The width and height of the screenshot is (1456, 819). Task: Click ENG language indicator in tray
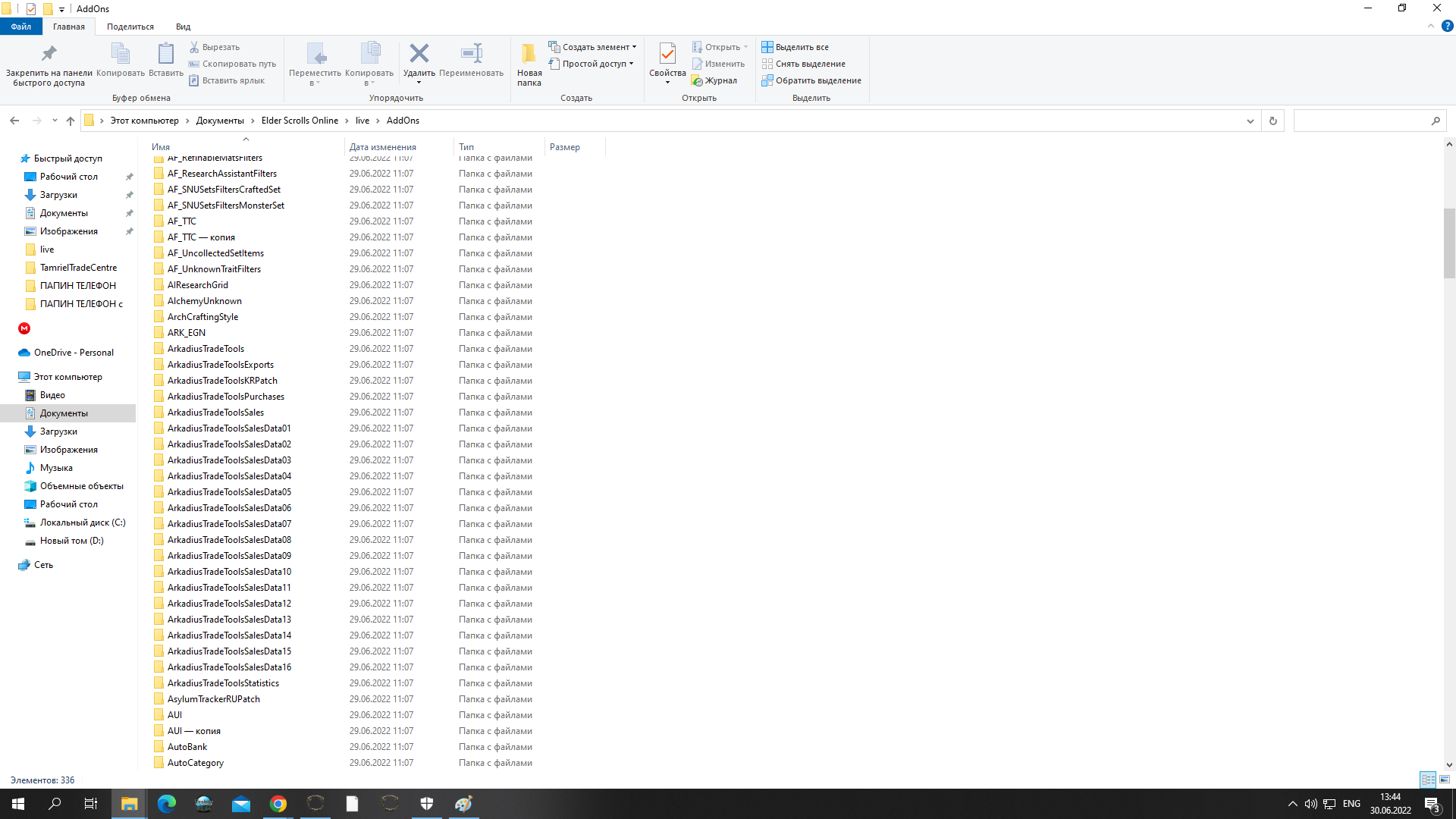[1351, 804]
